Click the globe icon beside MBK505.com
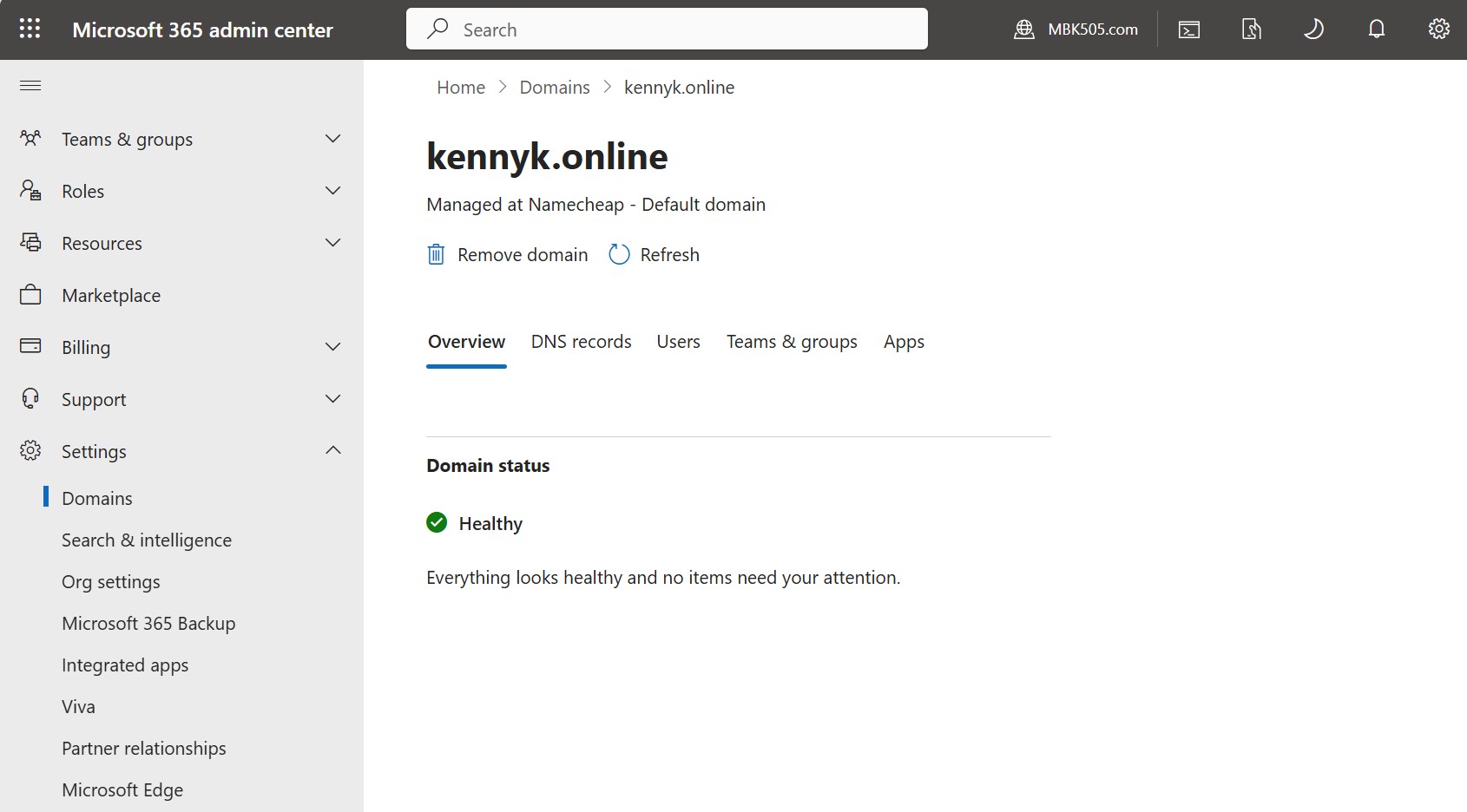This screenshot has height=812, width=1467. point(1024,29)
